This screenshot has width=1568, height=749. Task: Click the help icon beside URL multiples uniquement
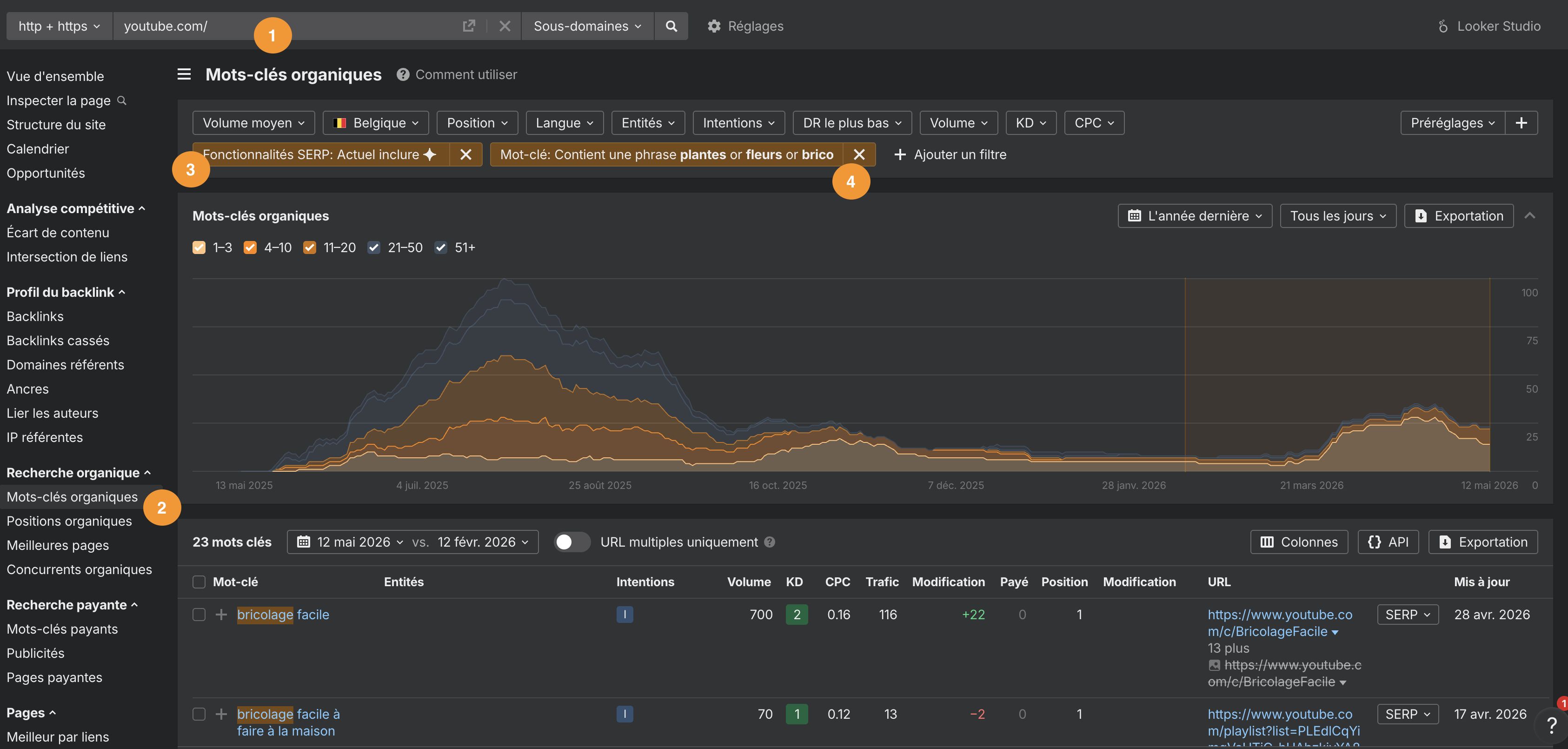click(x=770, y=542)
